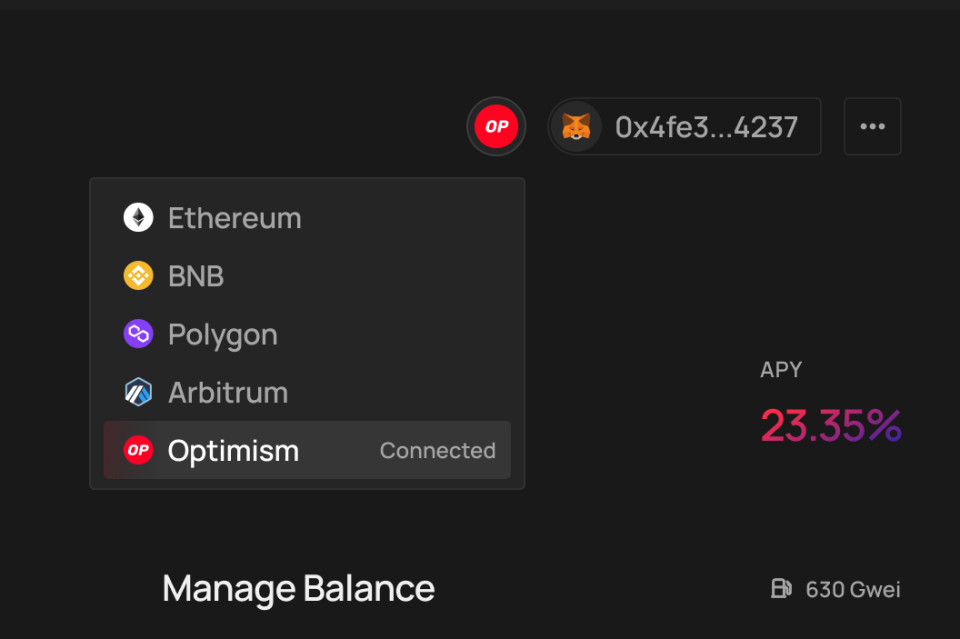960x639 pixels.
Task: Click the gas pump icon beside 630 Gwei
Action: point(781,589)
